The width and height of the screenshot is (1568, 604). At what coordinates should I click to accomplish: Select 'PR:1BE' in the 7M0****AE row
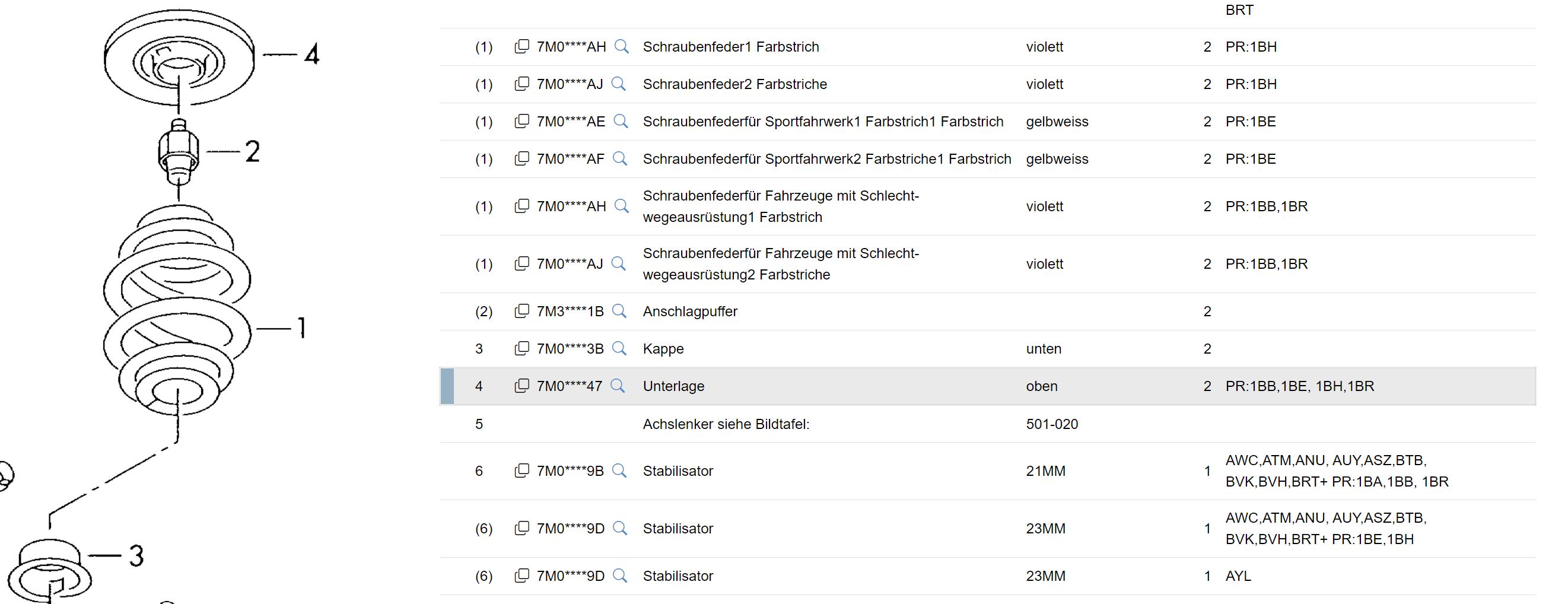click(x=1250, y=122)
